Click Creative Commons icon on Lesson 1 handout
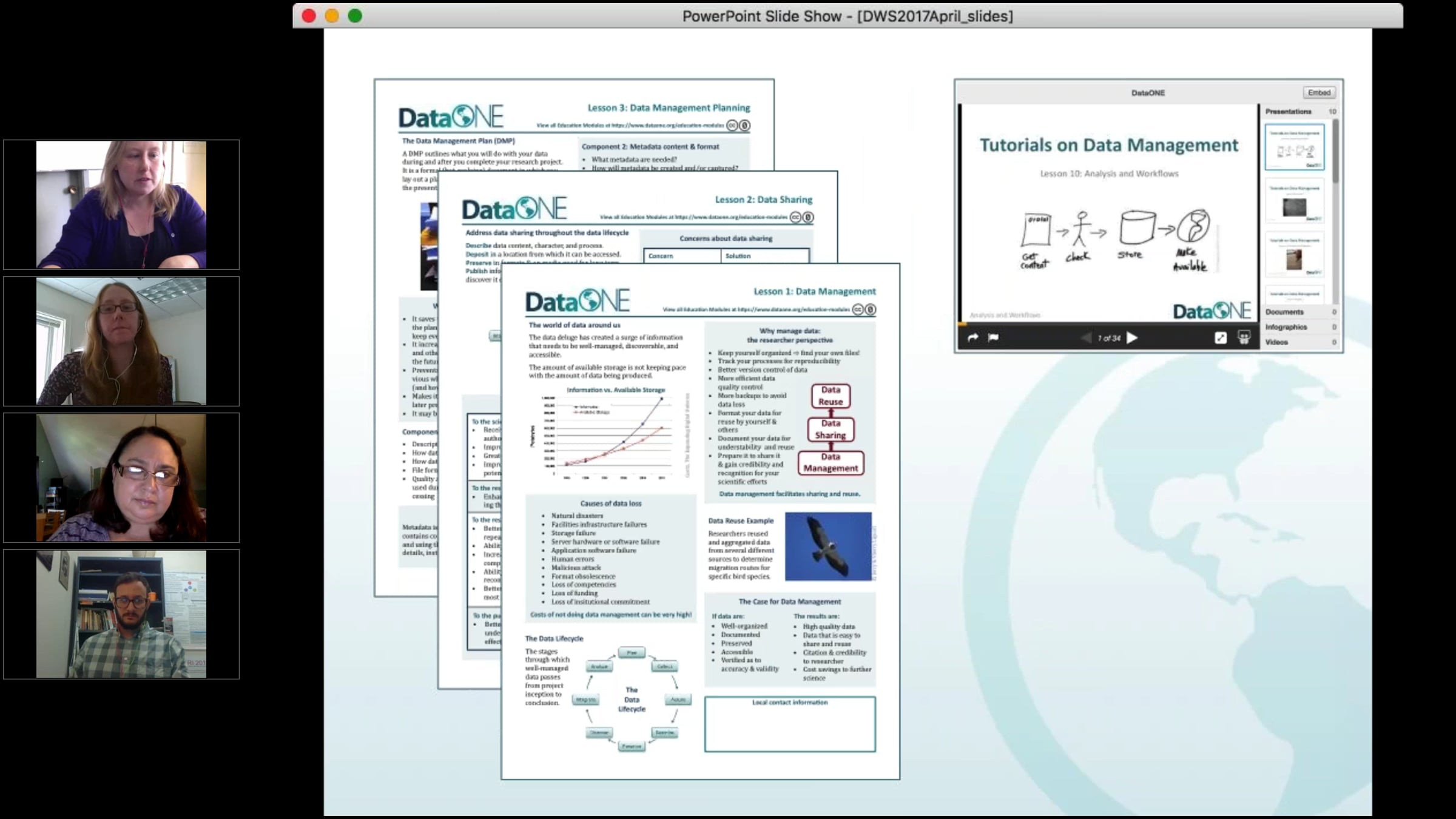The image size is (1456, 819). 858,309
